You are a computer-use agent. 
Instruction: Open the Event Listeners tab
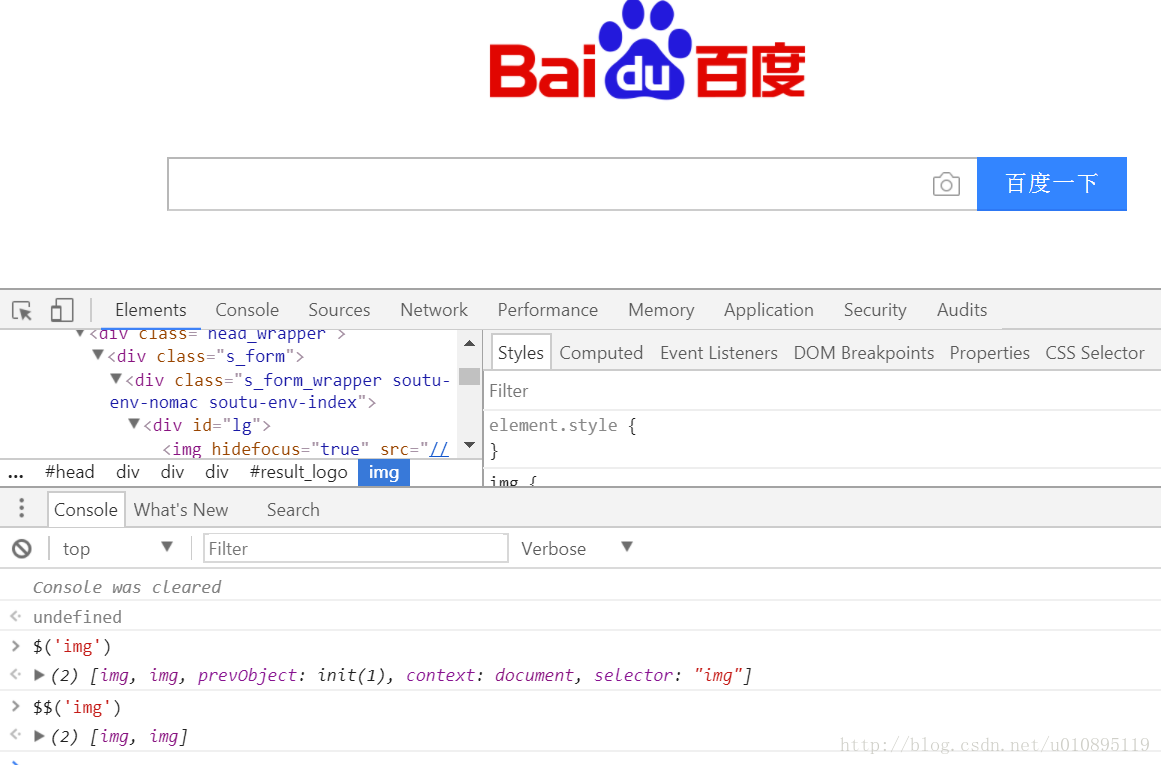pos(719,353)
